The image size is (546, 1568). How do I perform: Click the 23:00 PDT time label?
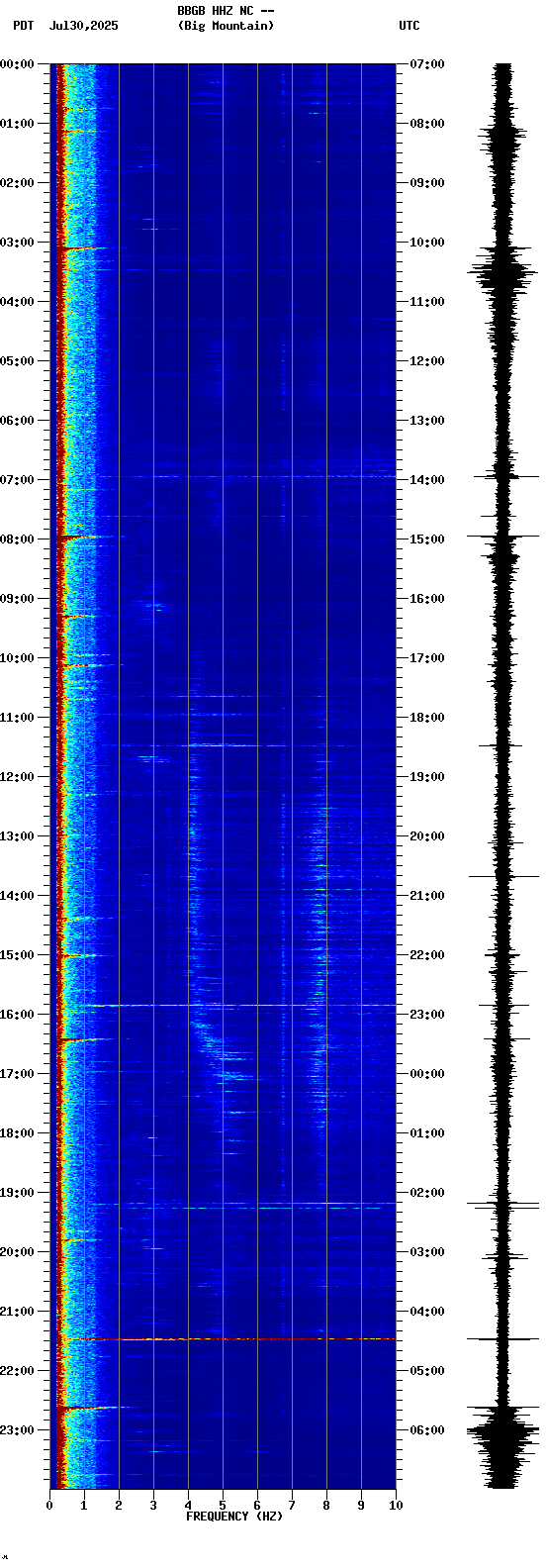click(18, 1430)
